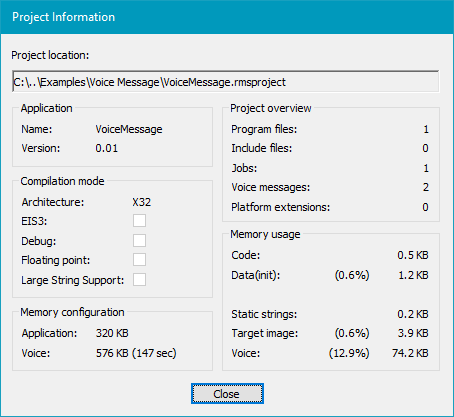
Task: Toggle the Debug checkbox
Action: [139, 240]
